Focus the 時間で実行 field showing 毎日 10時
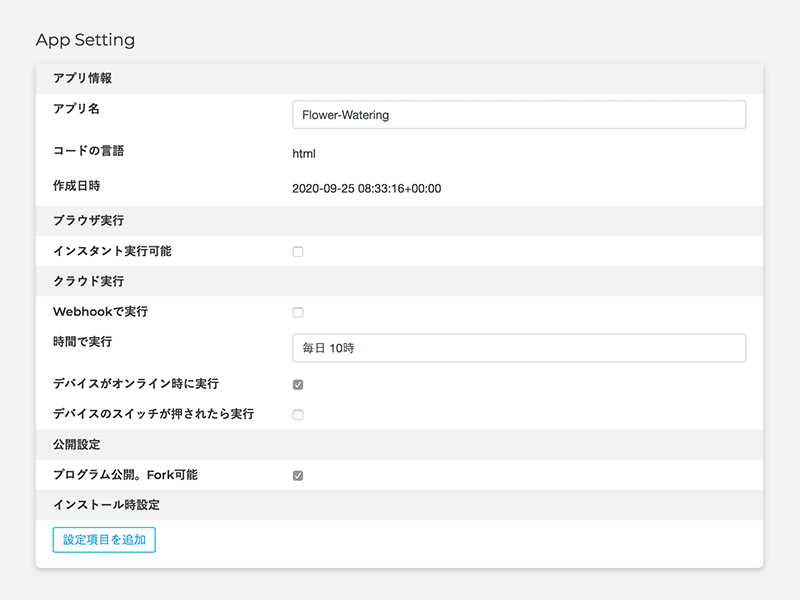 coord(518,348)
